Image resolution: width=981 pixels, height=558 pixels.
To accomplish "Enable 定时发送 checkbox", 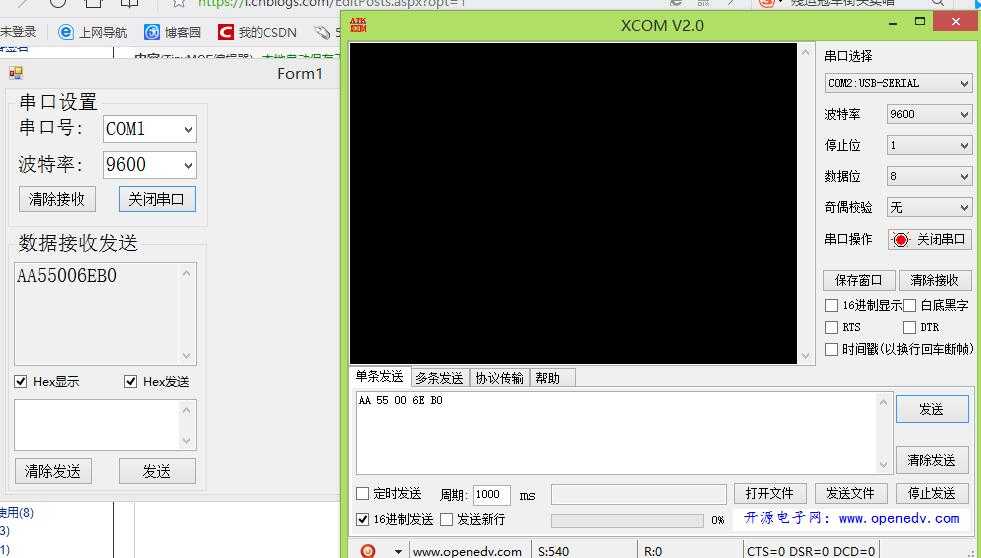I will 362,494.
